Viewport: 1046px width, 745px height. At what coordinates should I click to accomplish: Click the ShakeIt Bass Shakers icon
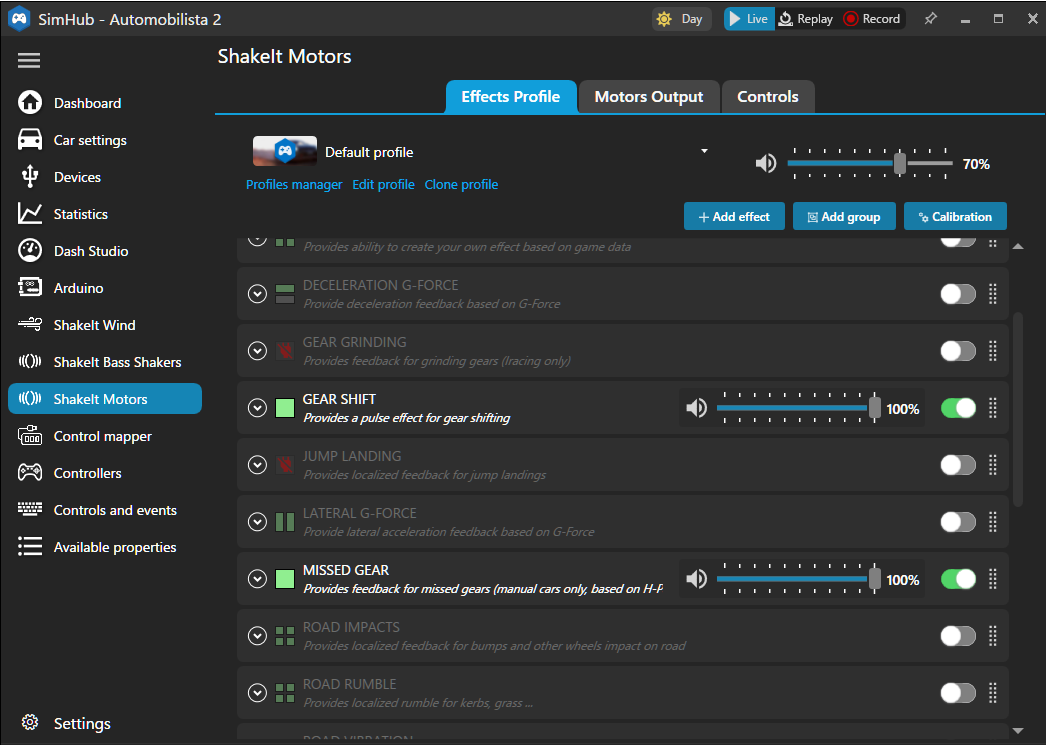pyautogui.click(x=29, y=361)
